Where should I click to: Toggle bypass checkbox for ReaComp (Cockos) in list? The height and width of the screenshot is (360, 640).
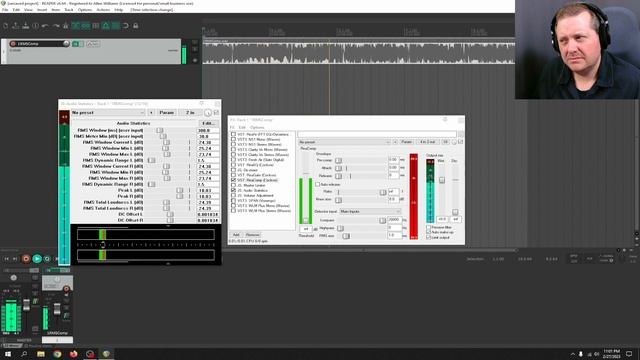(233, 180)
